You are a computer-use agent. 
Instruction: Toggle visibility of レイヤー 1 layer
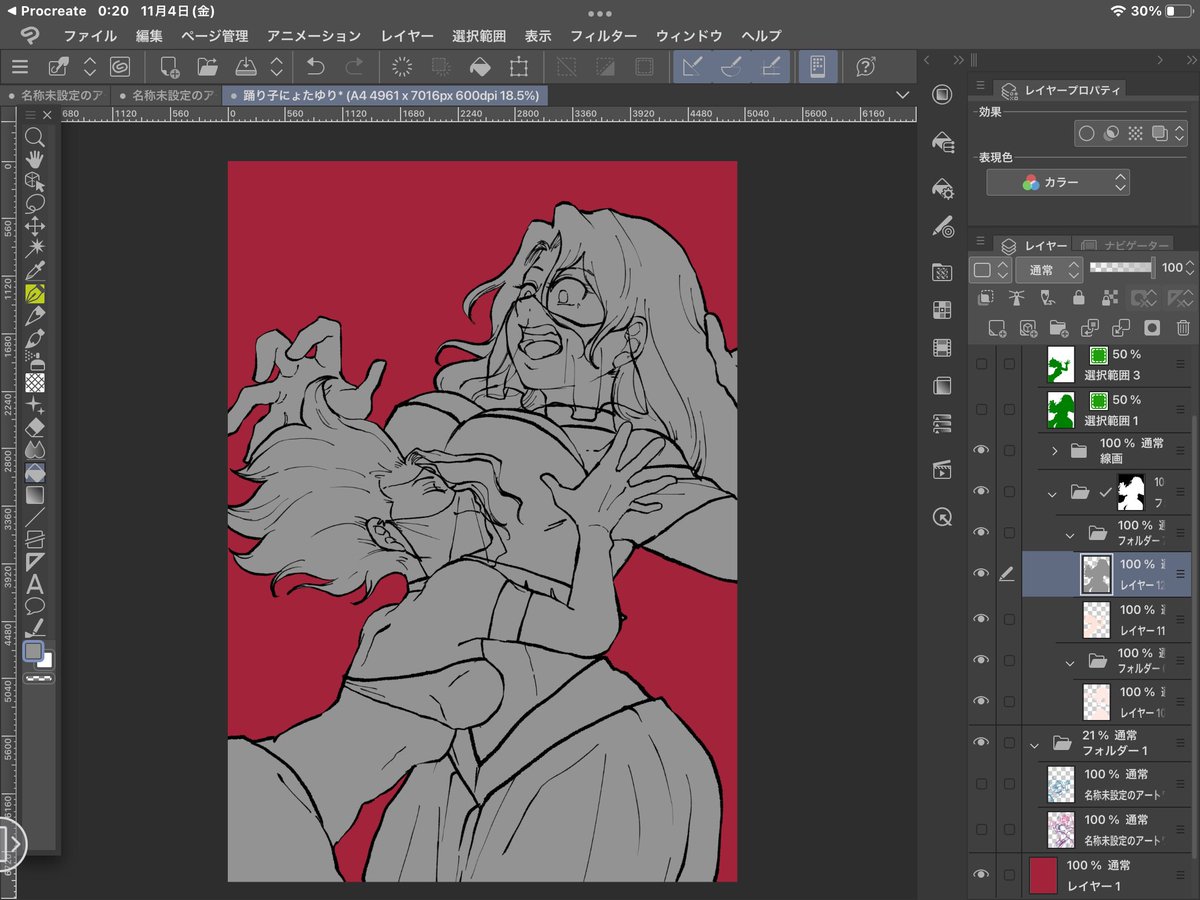coord(981,875)
